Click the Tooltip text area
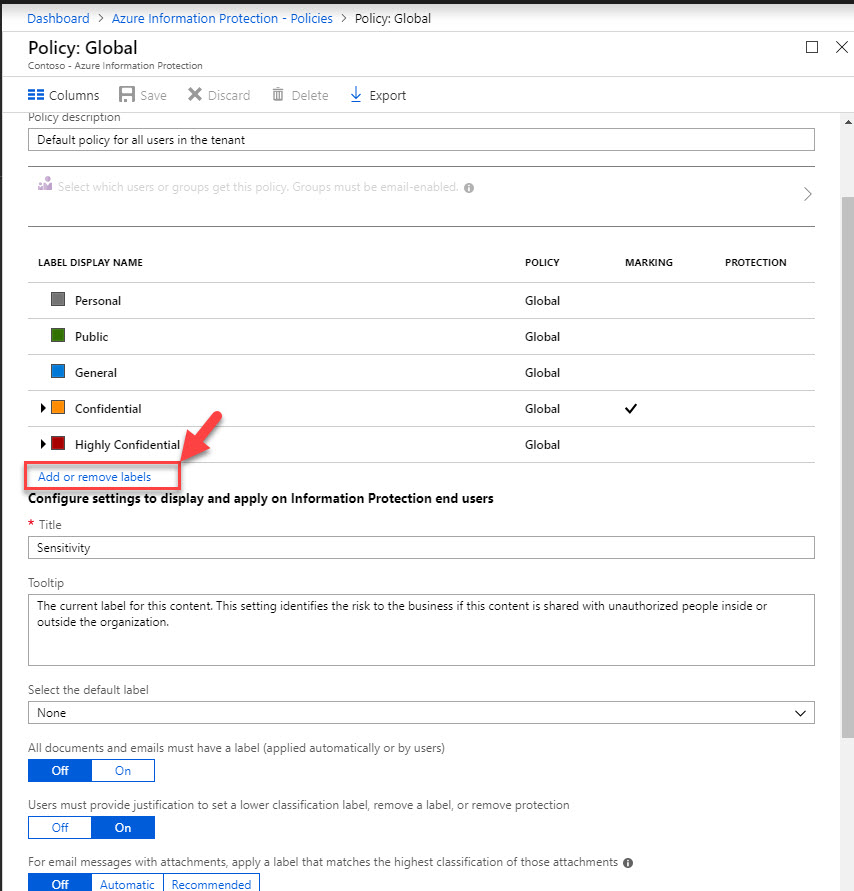854x891 pixels. 421,630
